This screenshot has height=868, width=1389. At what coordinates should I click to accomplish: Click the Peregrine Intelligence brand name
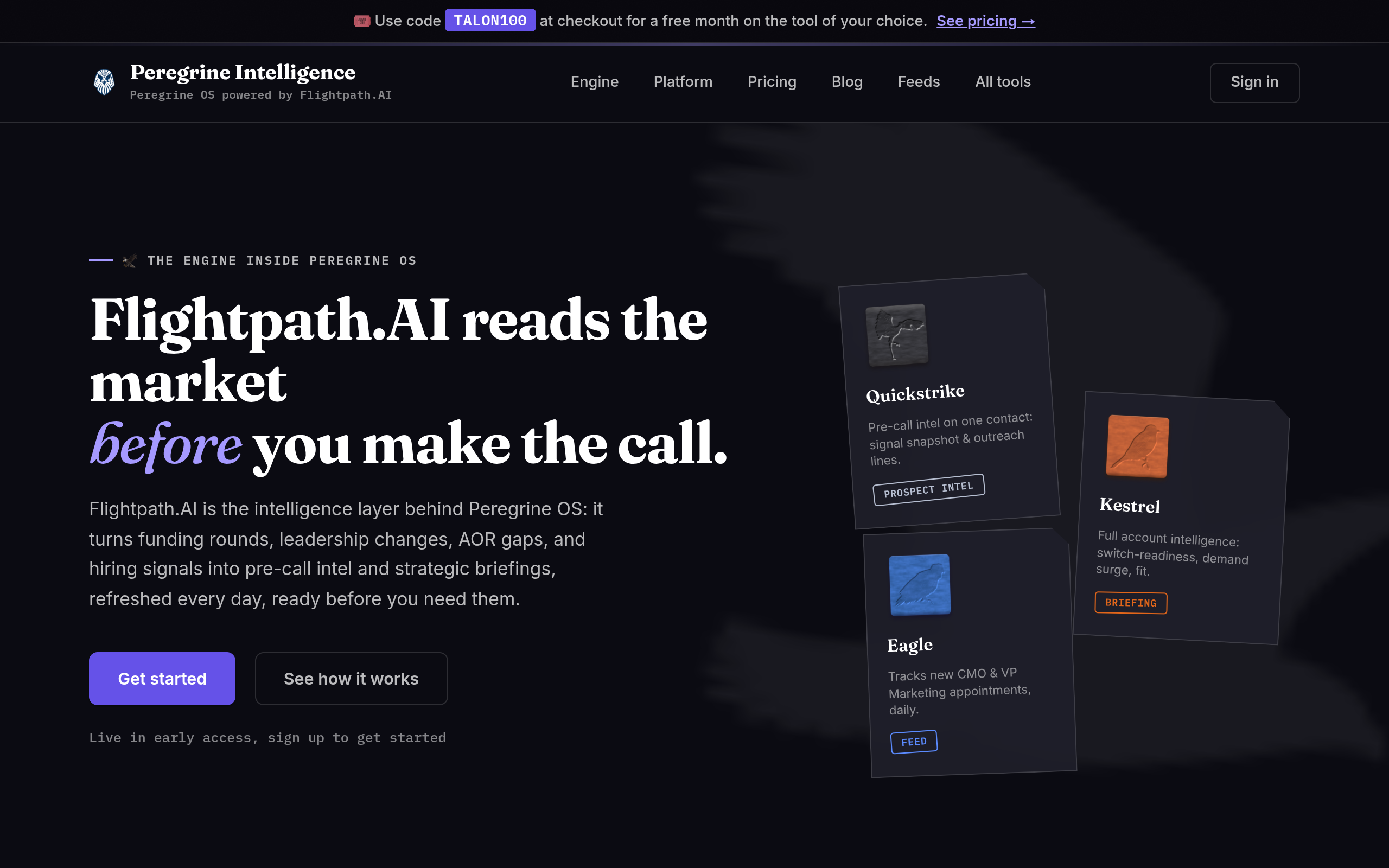(x=243, y=72)
